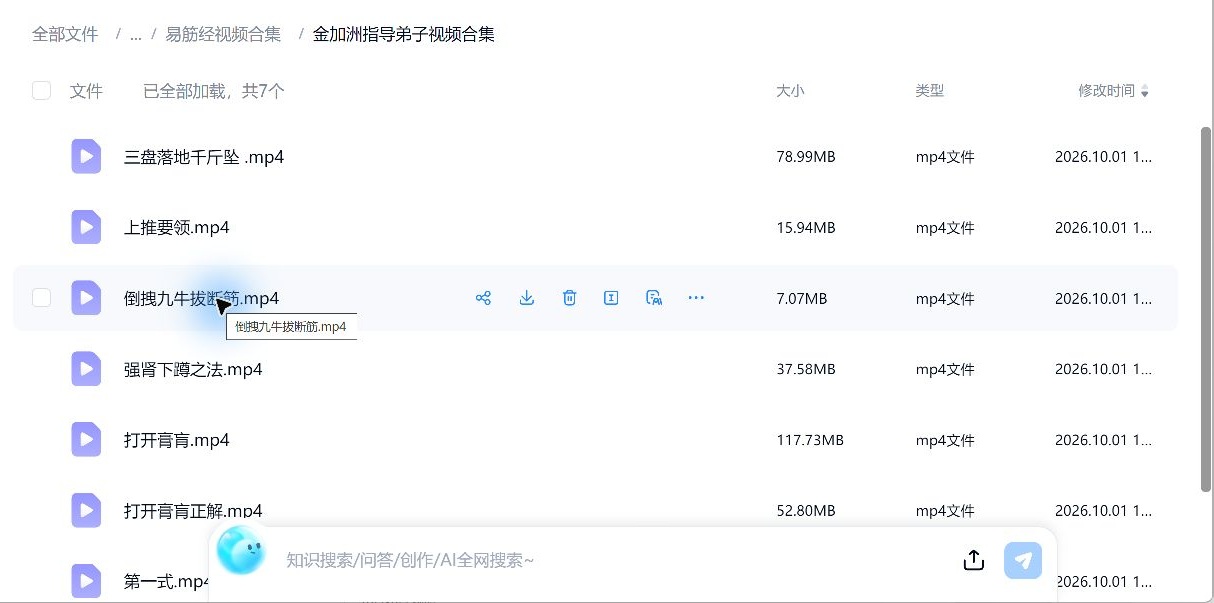
Task: Click the 15.94MB size value
Action: (806, 228)
